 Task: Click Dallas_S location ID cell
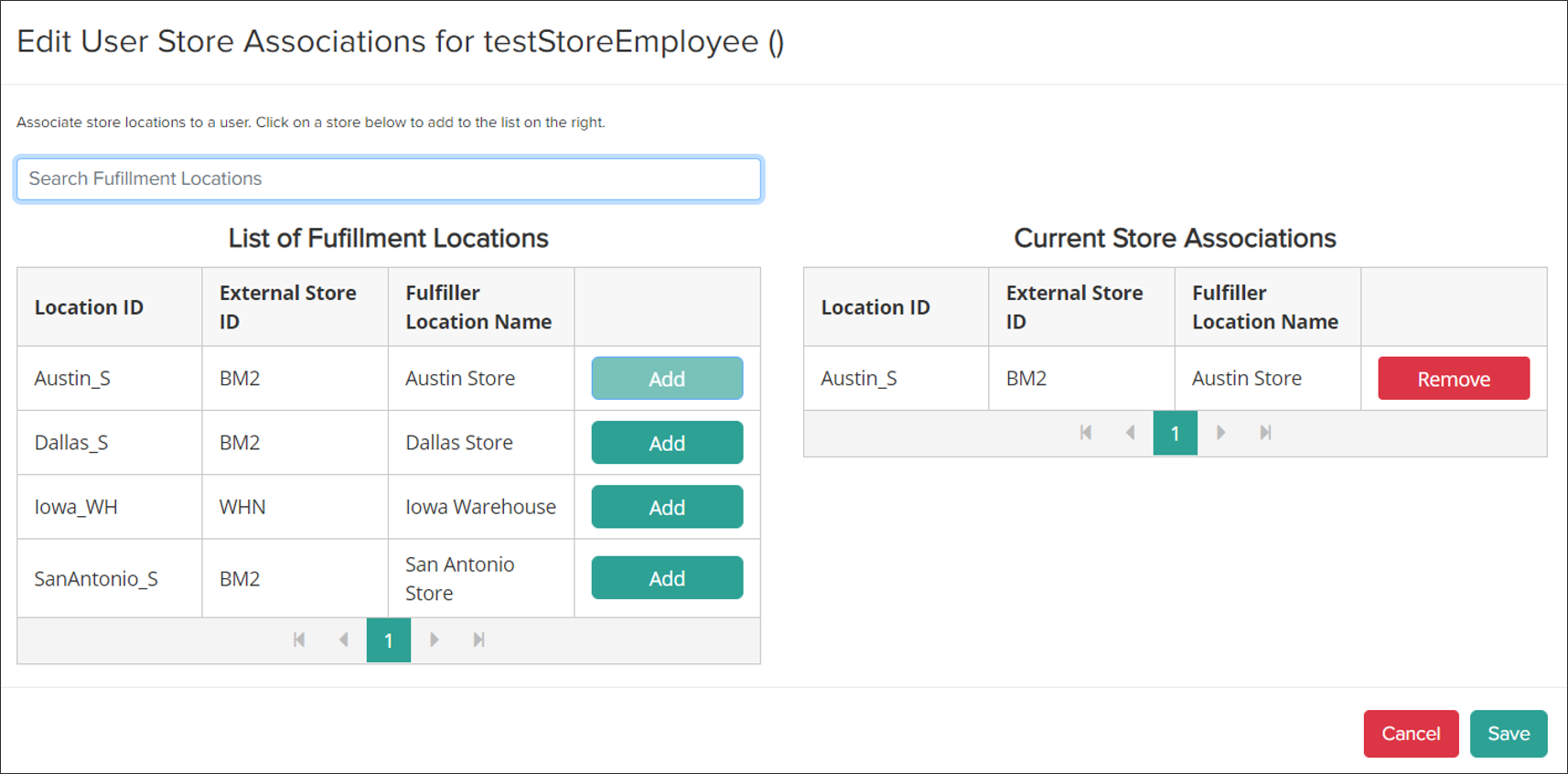tap(110, 443)
